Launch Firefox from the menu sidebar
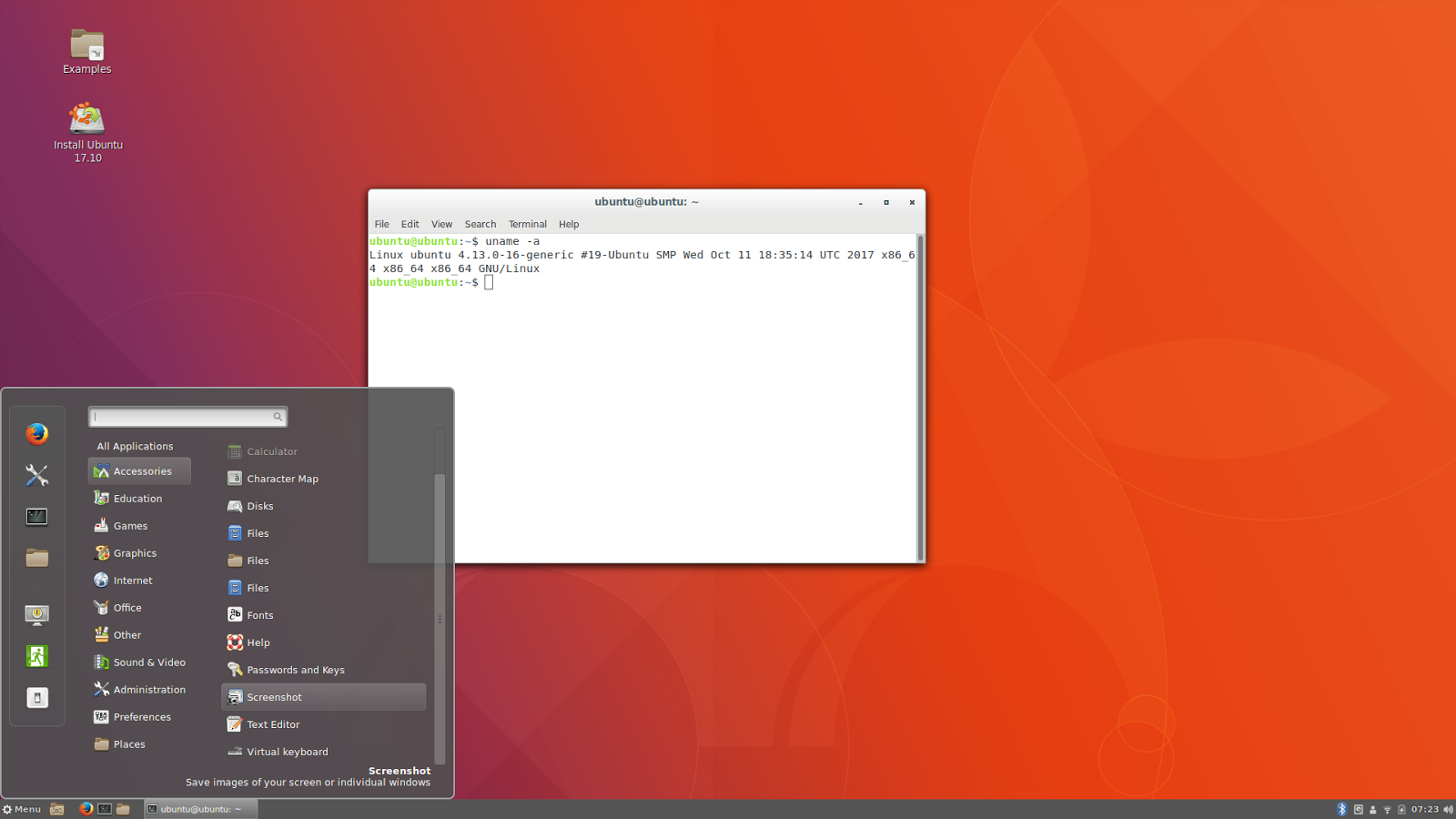 [x=36, y=433]
